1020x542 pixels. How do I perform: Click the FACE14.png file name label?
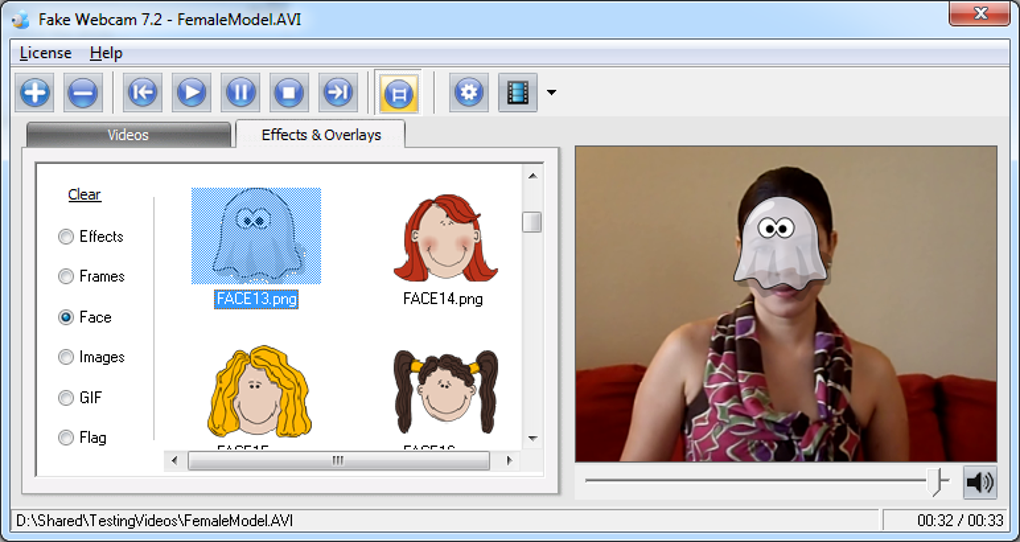click(443, 299)
